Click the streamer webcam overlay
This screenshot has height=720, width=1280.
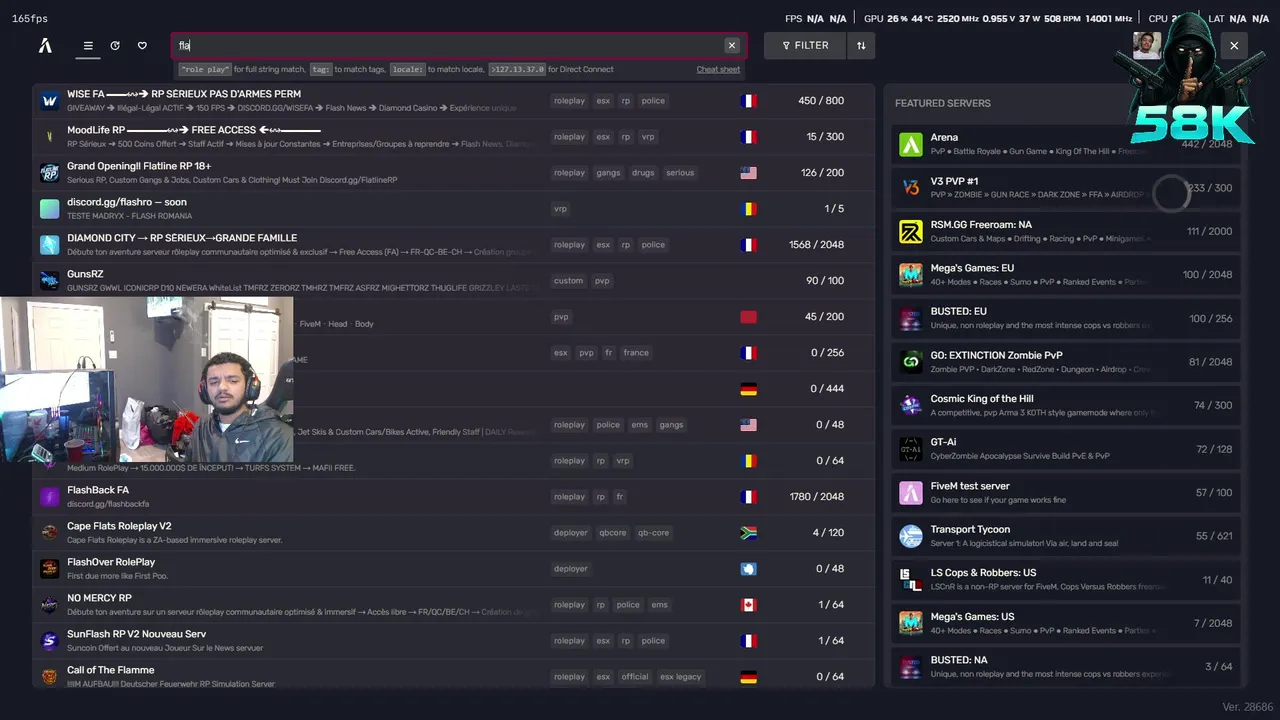[x=147, y=379]
